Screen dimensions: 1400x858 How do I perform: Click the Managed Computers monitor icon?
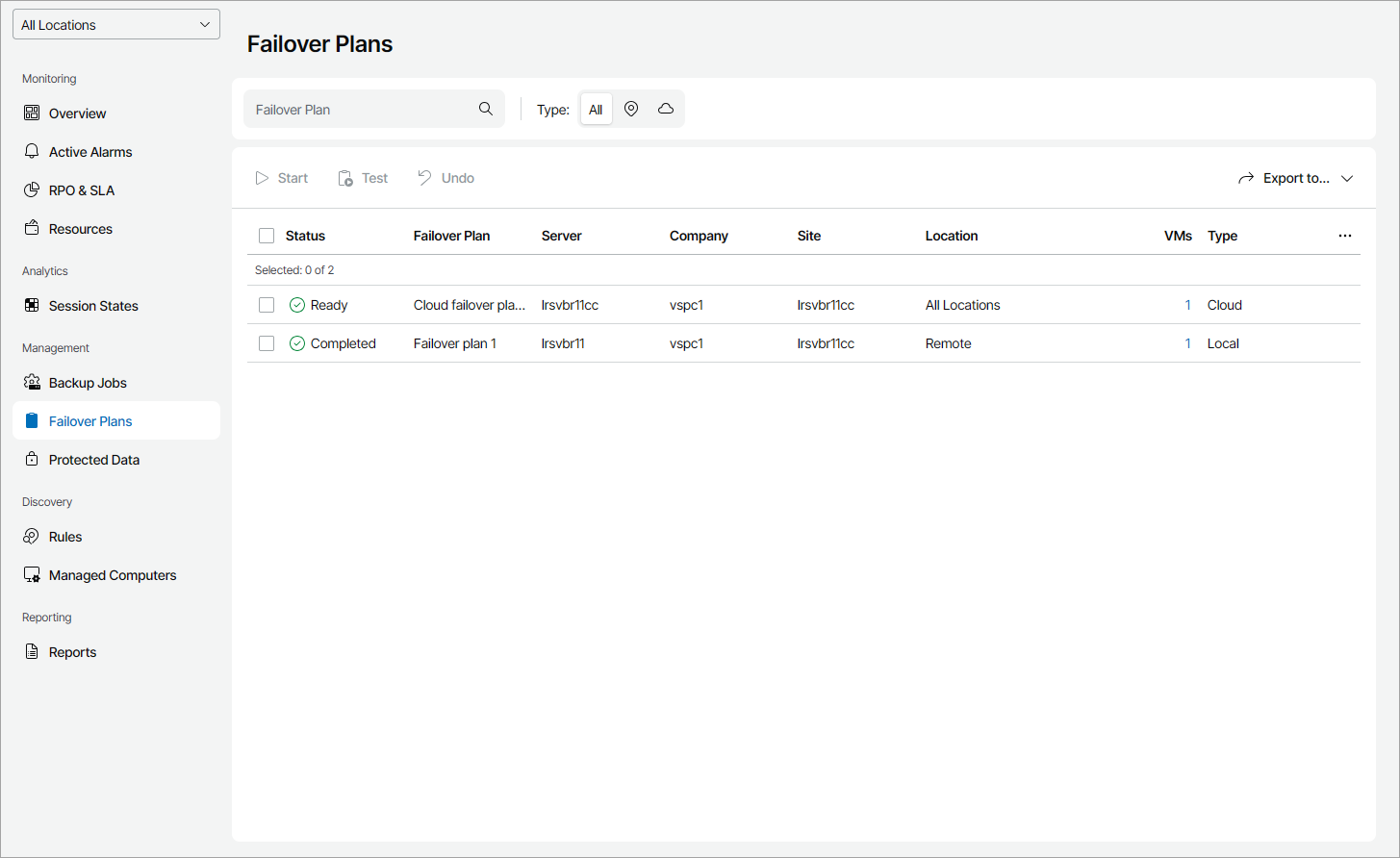click(x=32, y=575)
